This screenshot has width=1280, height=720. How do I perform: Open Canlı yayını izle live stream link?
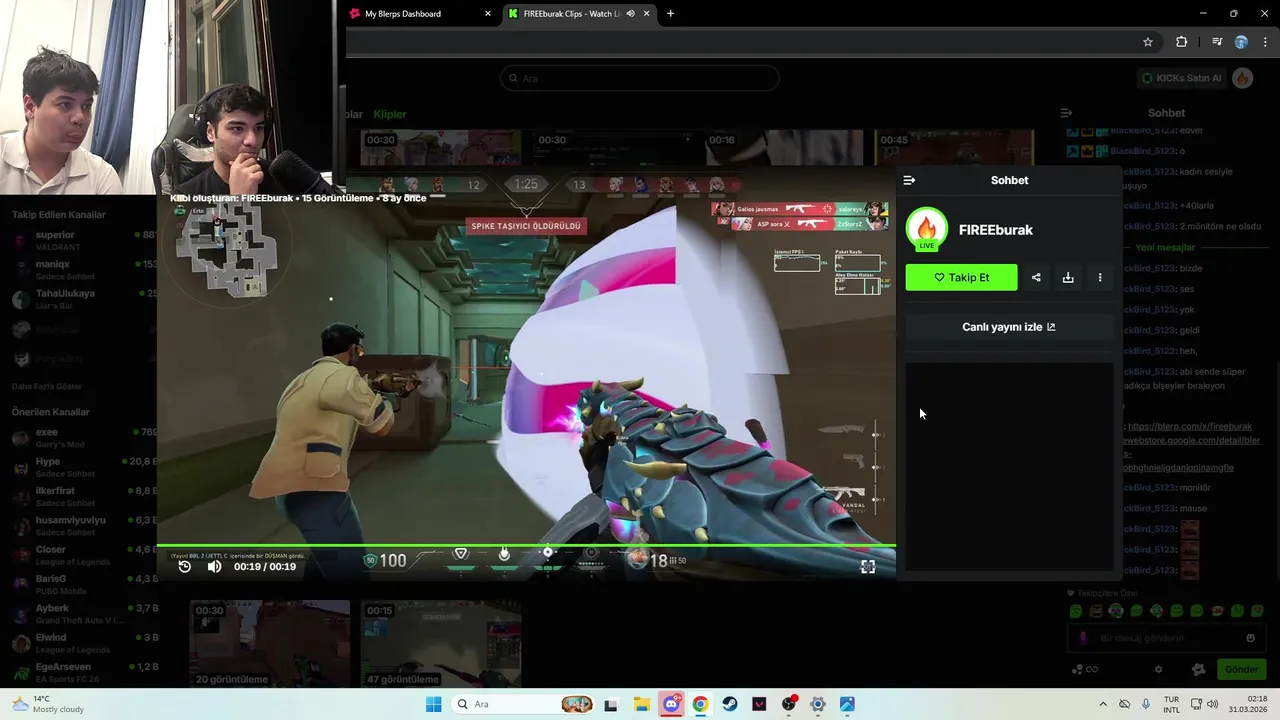(x=1009, y=327)
